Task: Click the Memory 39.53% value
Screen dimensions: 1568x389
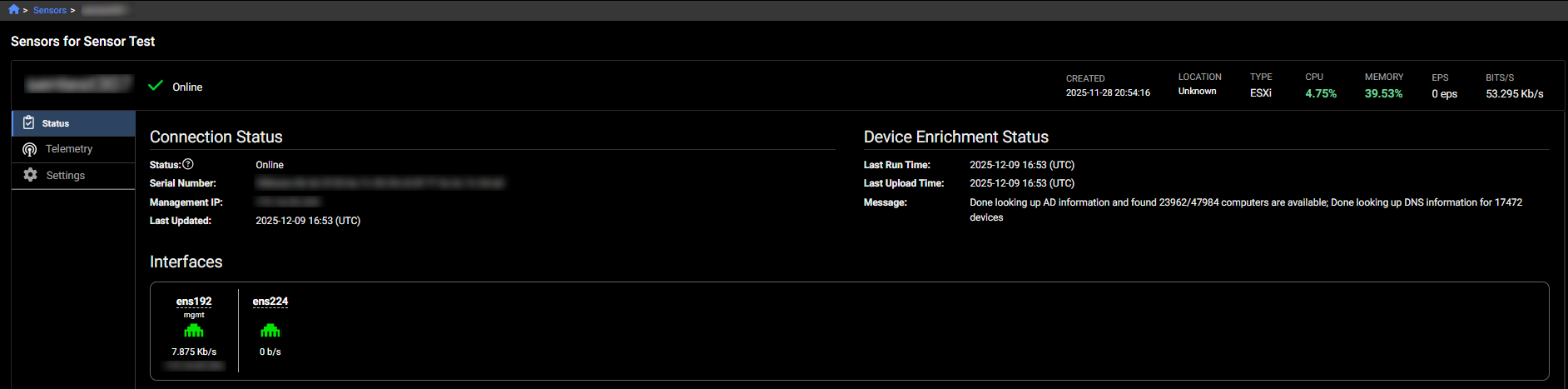Action: click(1383, 94)
